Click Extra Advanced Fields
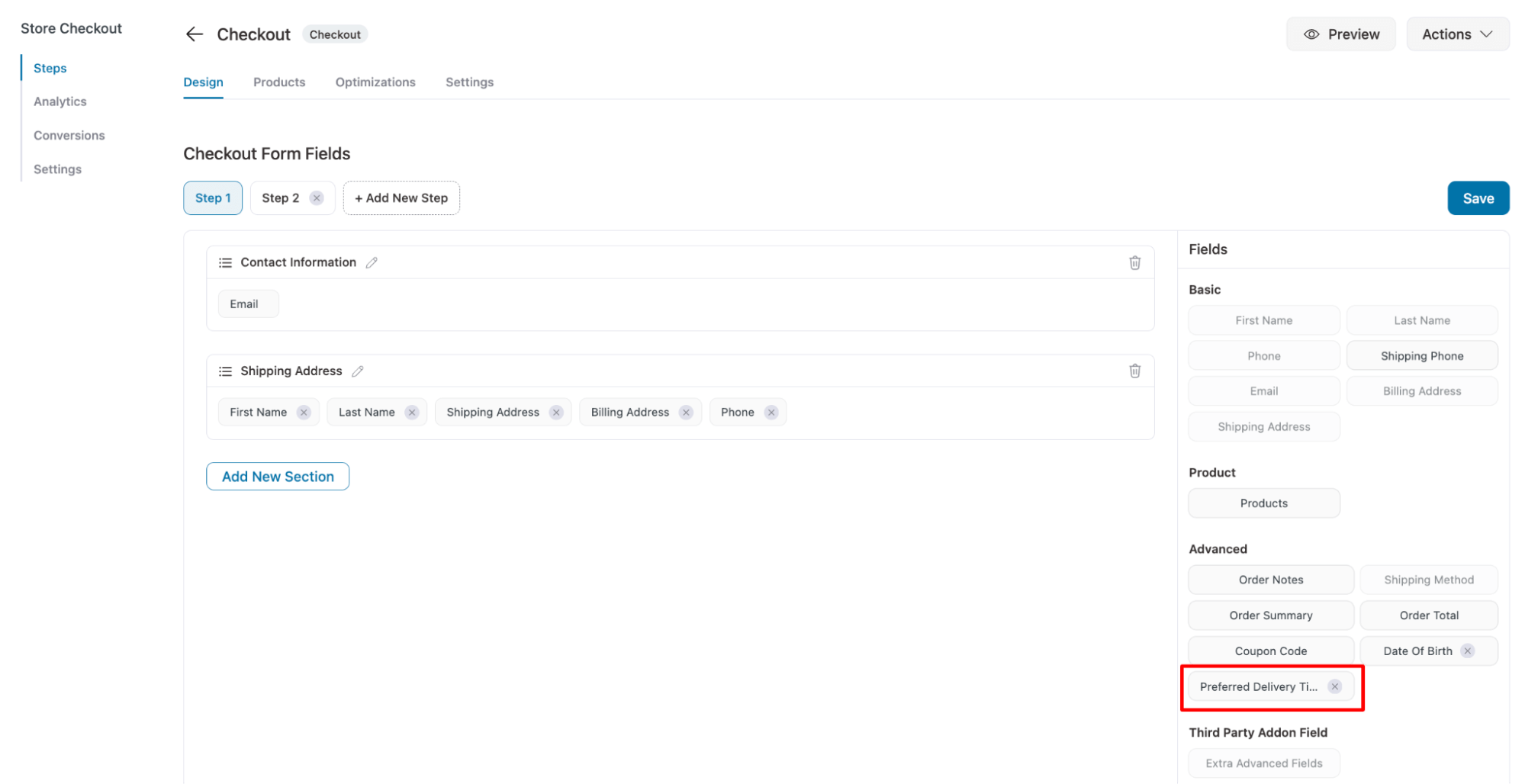Screen dimensions: 1525x784 1264,763
